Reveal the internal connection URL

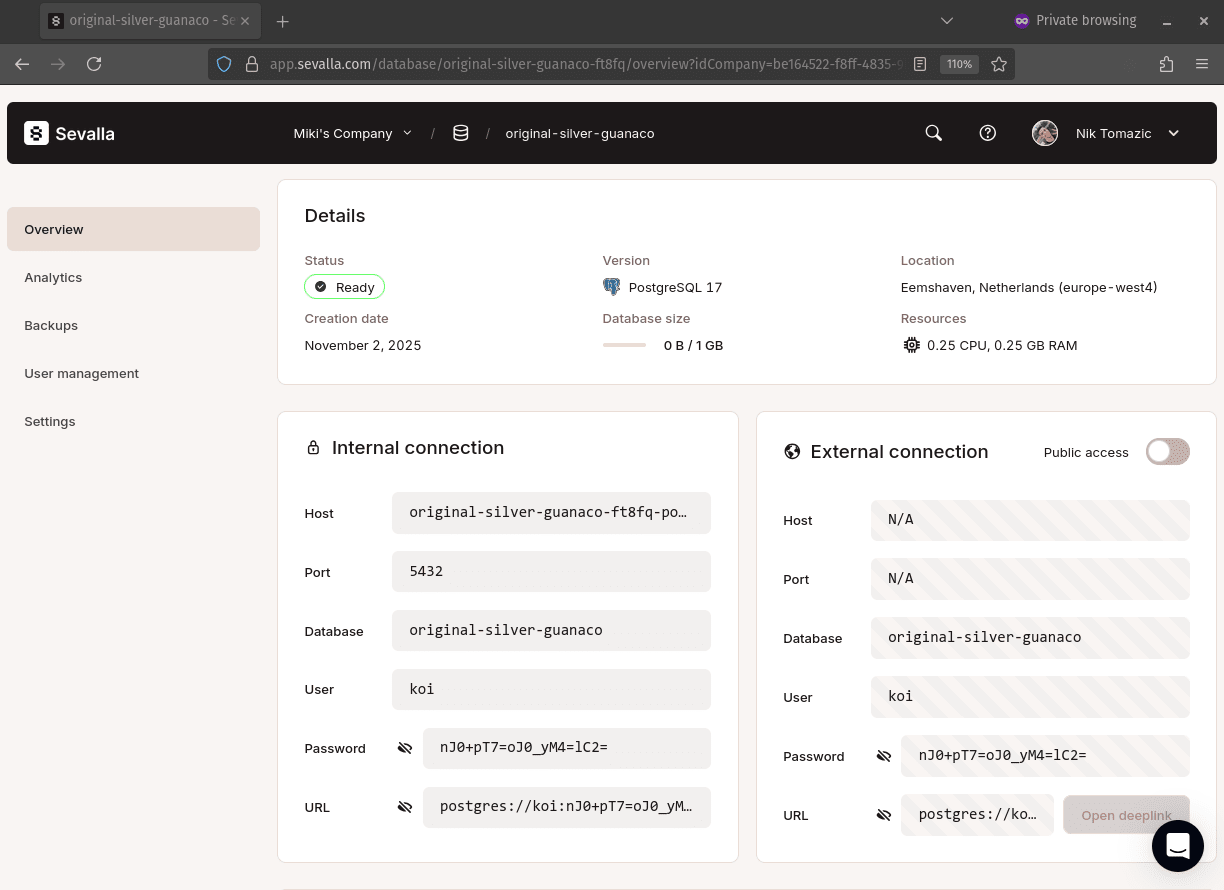coord(404,806)
